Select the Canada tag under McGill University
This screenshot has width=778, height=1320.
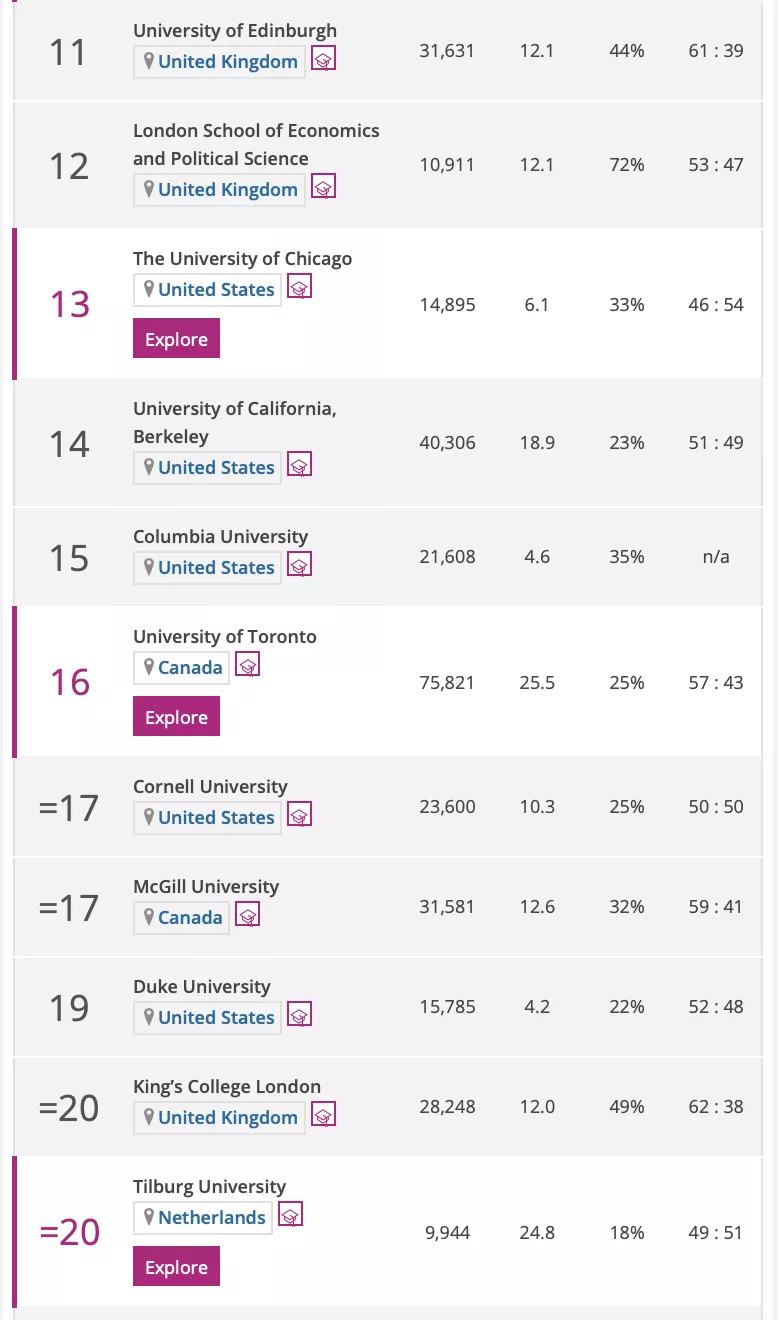tap(181, 917)
